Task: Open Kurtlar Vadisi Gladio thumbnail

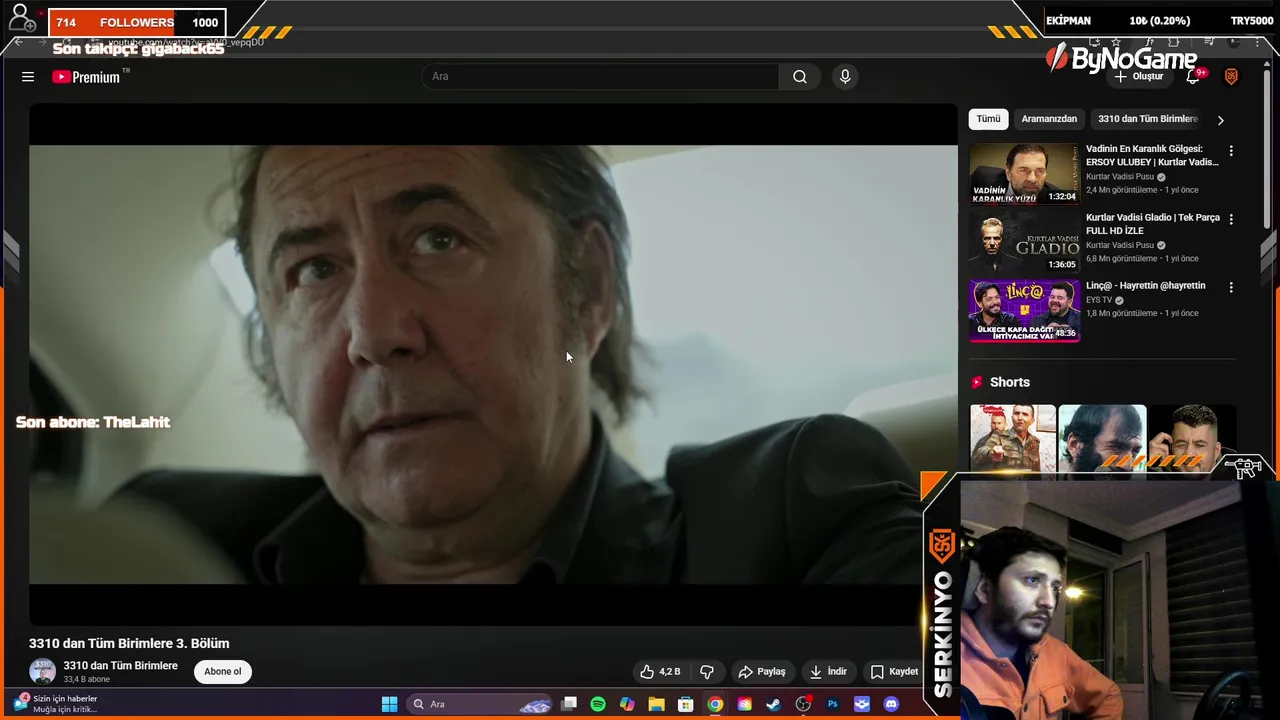Action: pyautogui.click(x=1024, y=242)
